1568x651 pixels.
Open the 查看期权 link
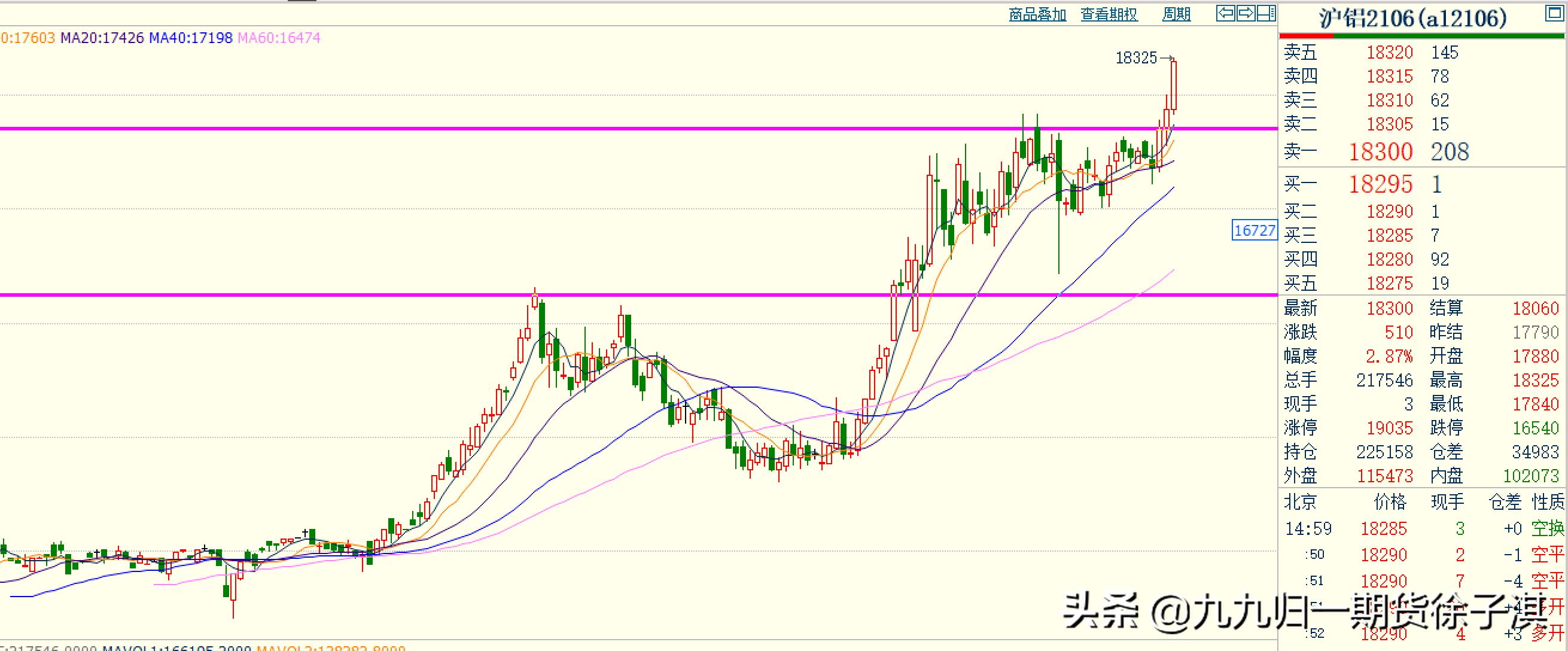coord(1109,14)
